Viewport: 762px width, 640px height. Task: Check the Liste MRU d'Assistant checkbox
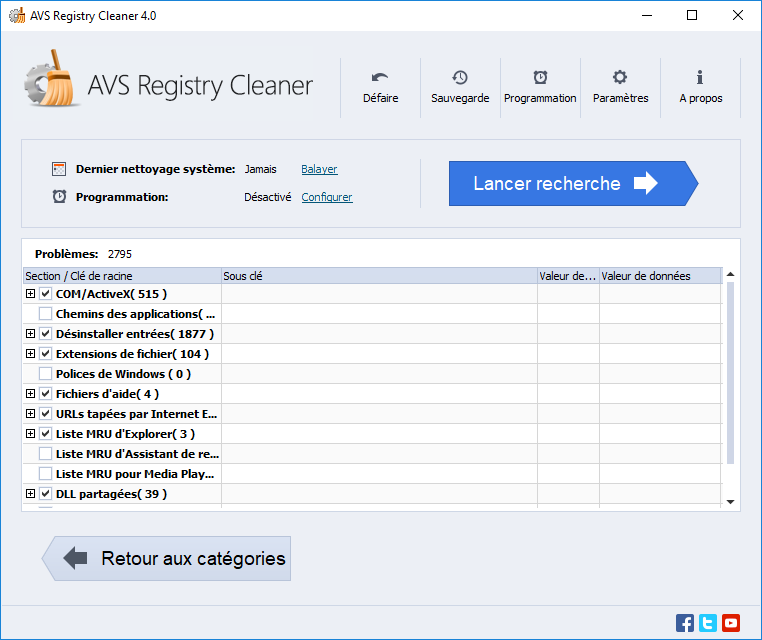point(46,453)
